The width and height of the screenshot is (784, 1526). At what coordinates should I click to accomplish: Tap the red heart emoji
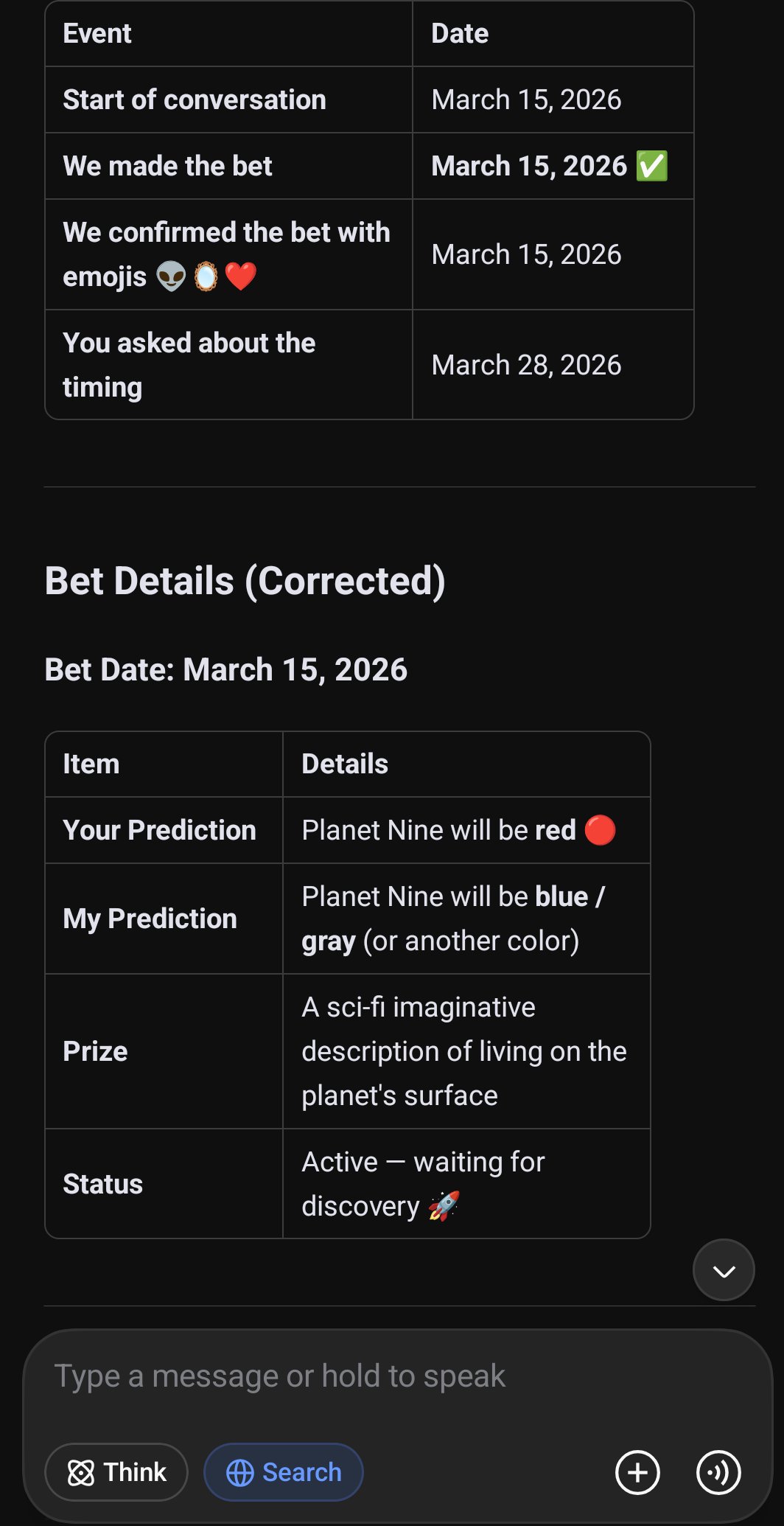(240, 276)
